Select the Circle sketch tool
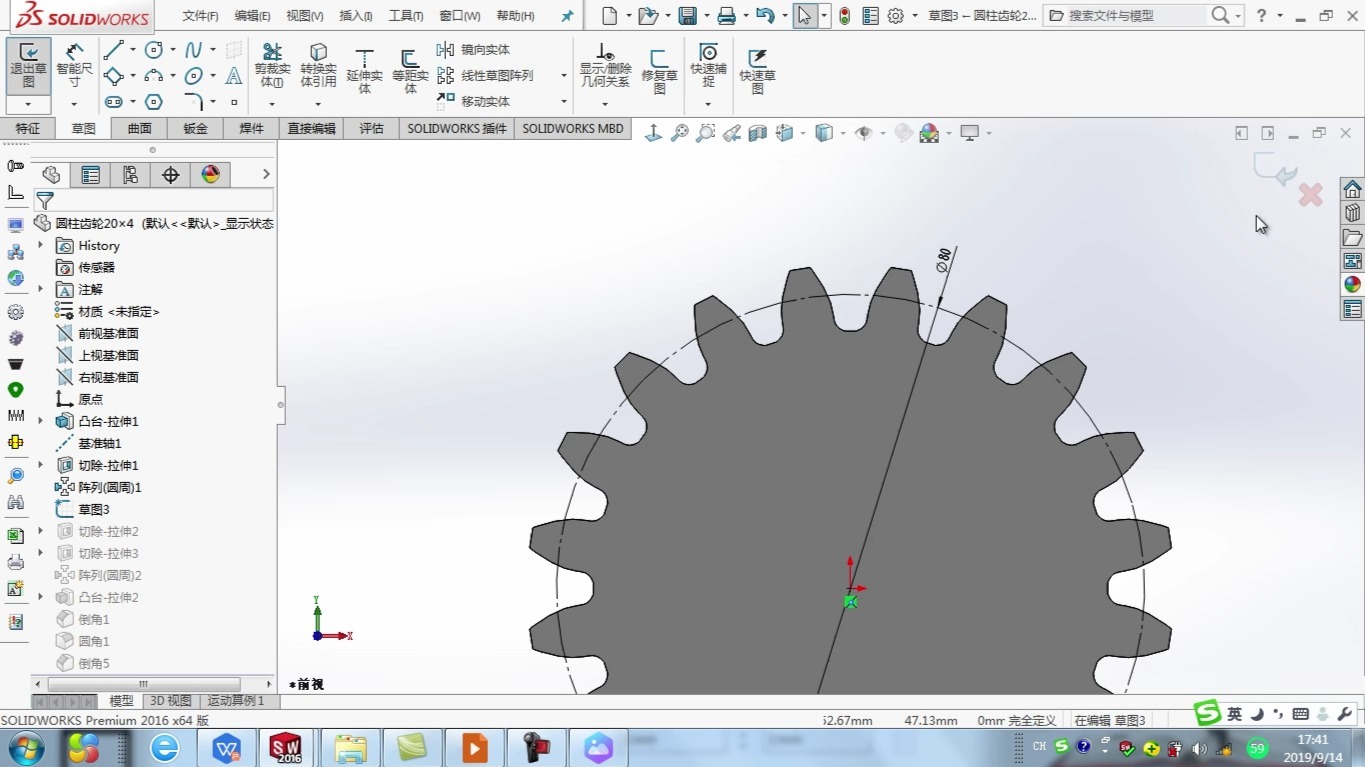This screenshot has width=1365, height=767. 154,50
